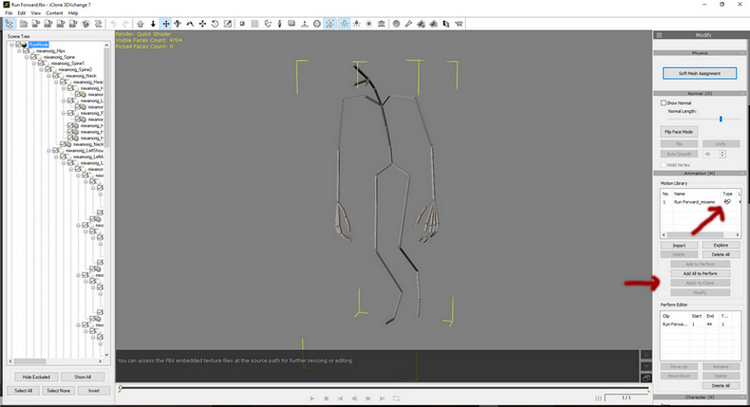This screenshot has height=407, width=750.
Task: Click the Soft Mesh Assignment button
Action: tap(699, 73)
